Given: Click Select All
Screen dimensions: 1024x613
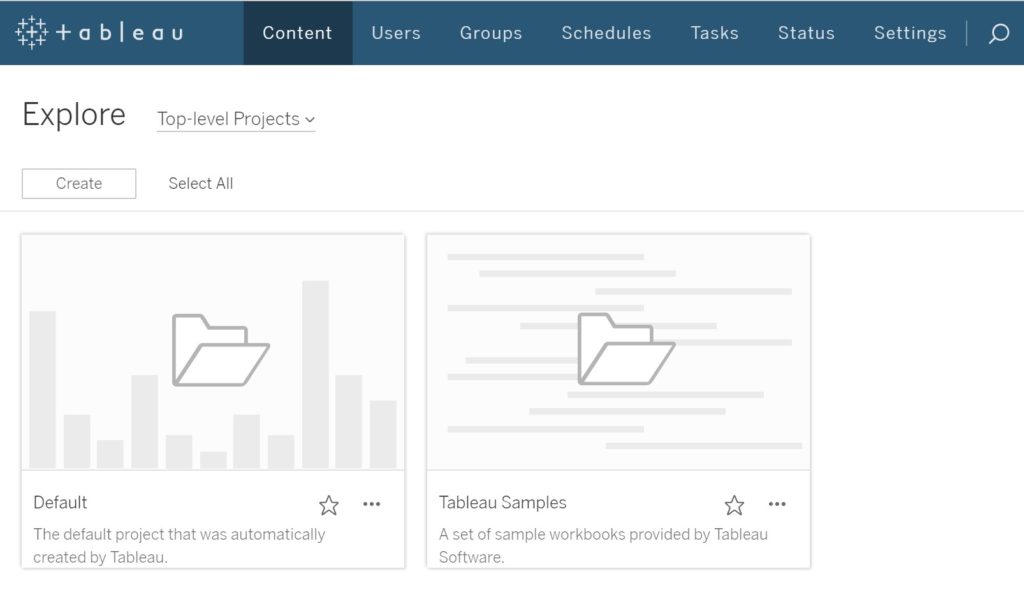Looking at the screenshot, I should [200, 183].
